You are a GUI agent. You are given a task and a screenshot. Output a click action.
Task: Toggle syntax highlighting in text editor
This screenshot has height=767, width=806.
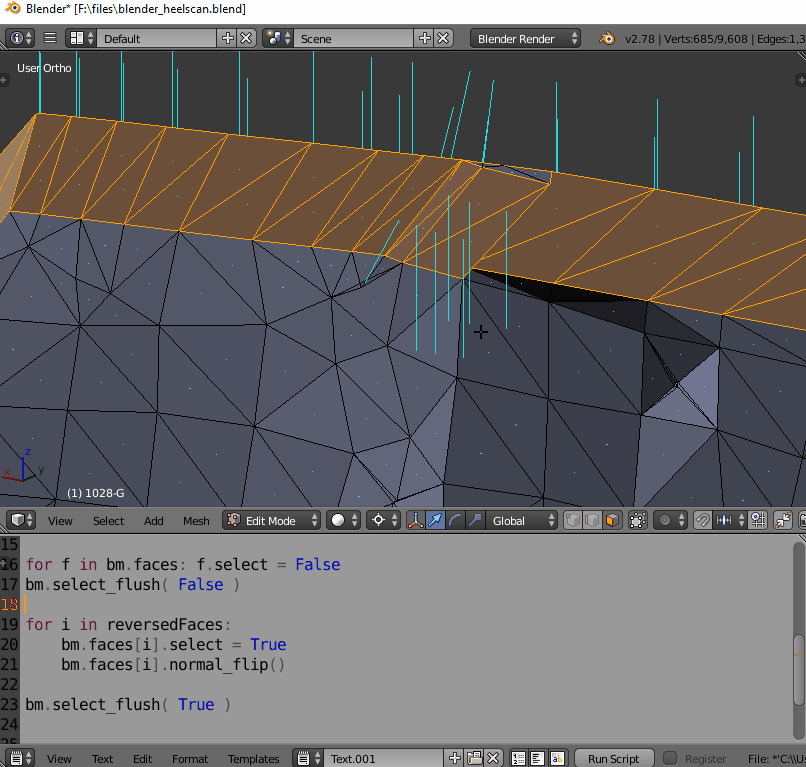(x=557, y=757)
